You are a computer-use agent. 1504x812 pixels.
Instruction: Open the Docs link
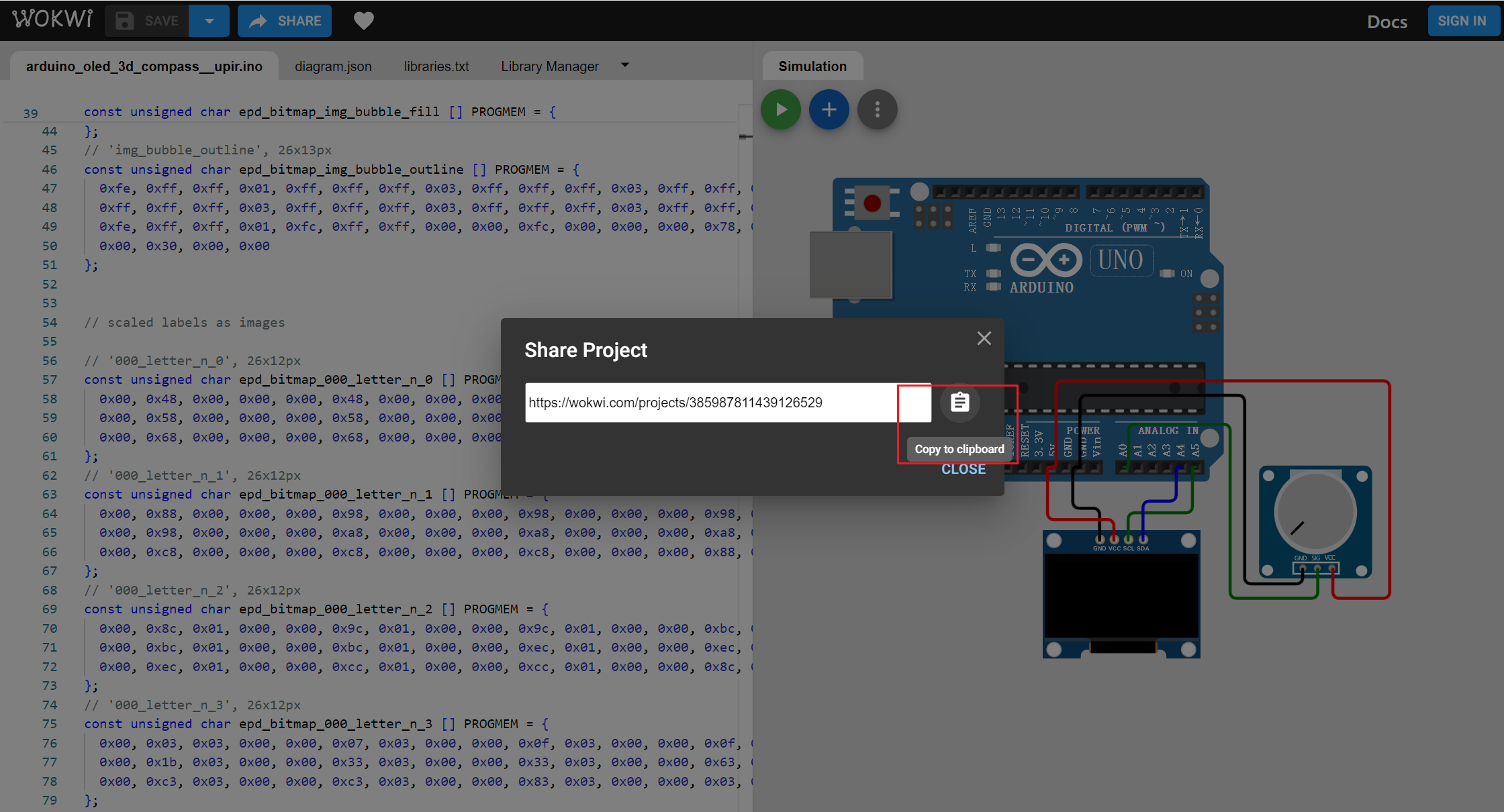pyautogui.click(x=1386, y=21)
